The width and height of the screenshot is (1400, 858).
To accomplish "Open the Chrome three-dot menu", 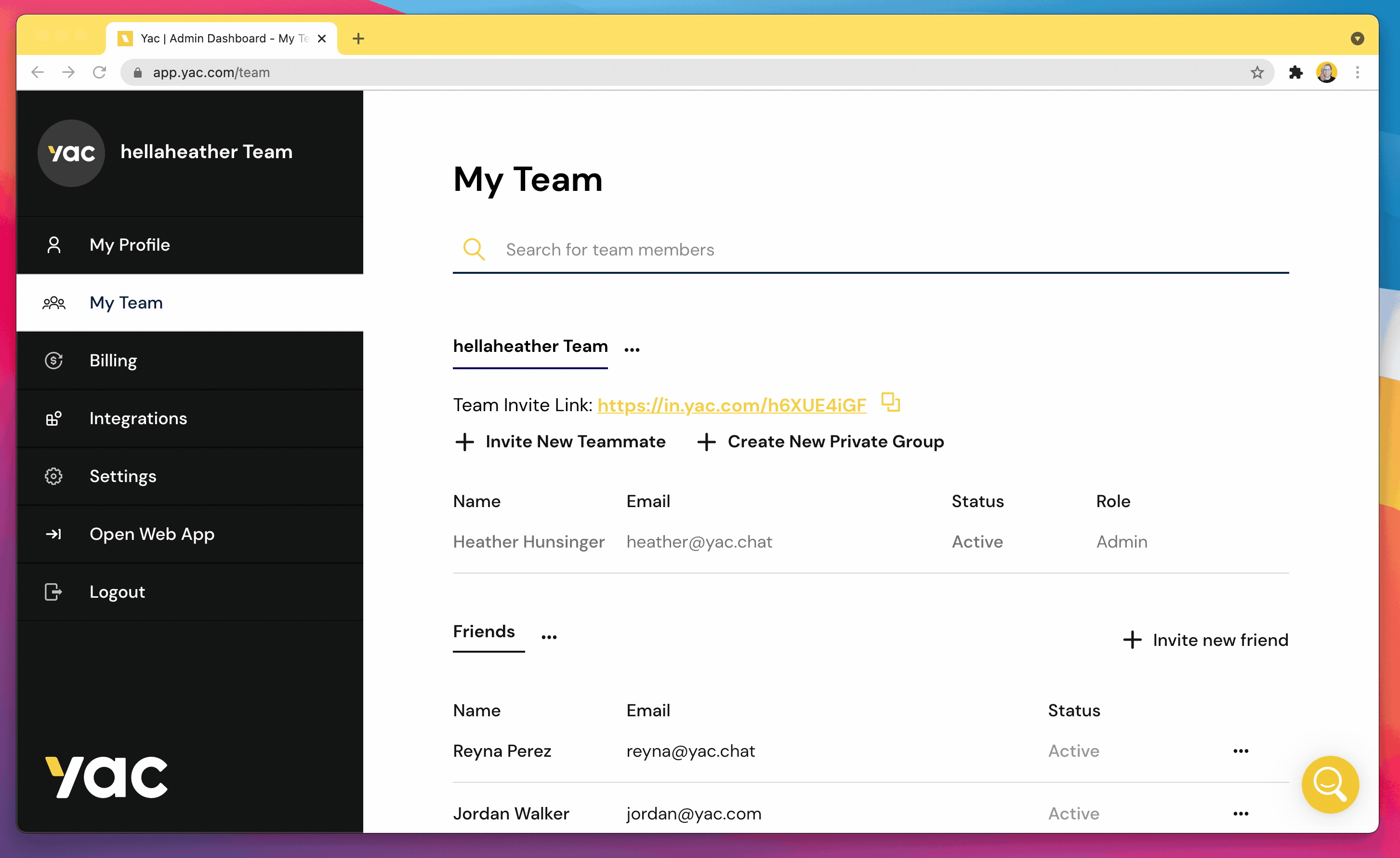I will pos(1358,72).
